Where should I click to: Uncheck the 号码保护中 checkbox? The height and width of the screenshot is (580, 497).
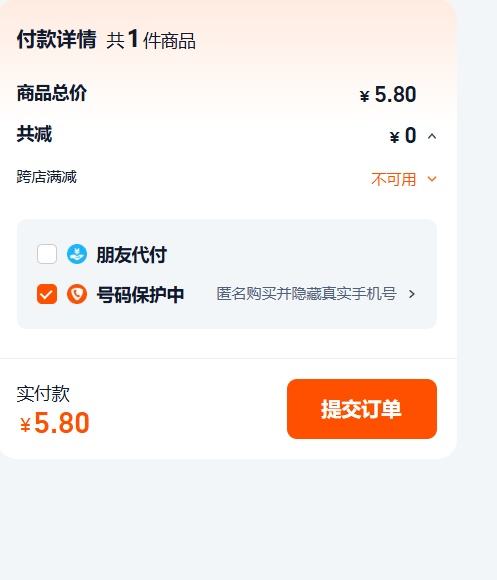pos(47,294)
